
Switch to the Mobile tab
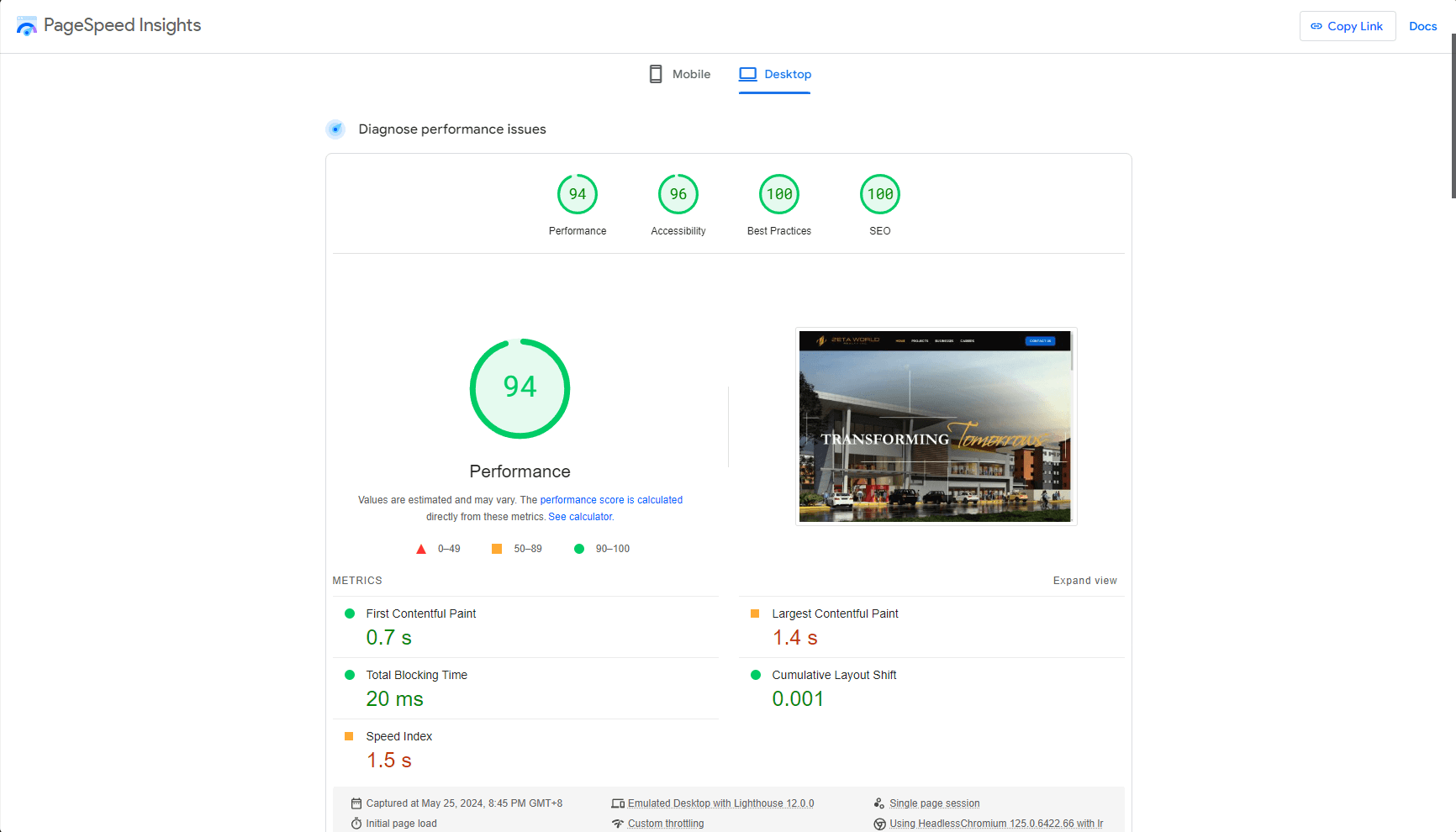(691, 73)
